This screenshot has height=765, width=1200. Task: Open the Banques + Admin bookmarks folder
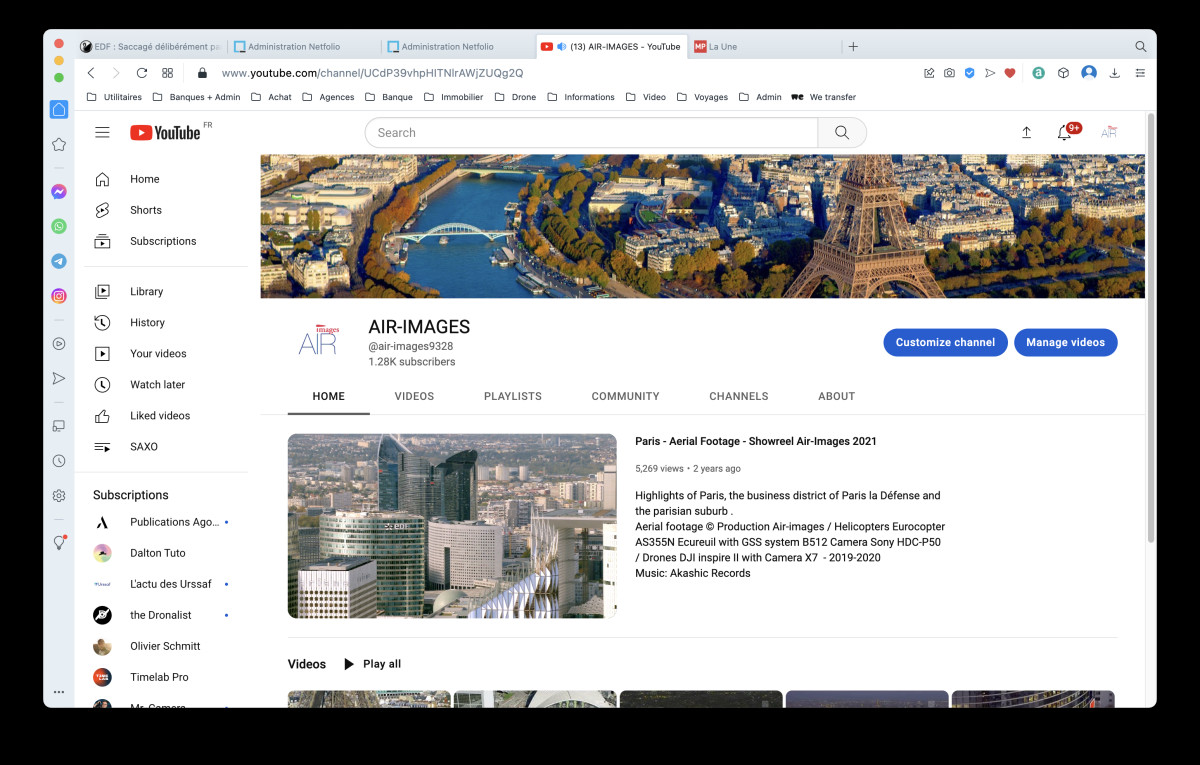coord(196,97)
